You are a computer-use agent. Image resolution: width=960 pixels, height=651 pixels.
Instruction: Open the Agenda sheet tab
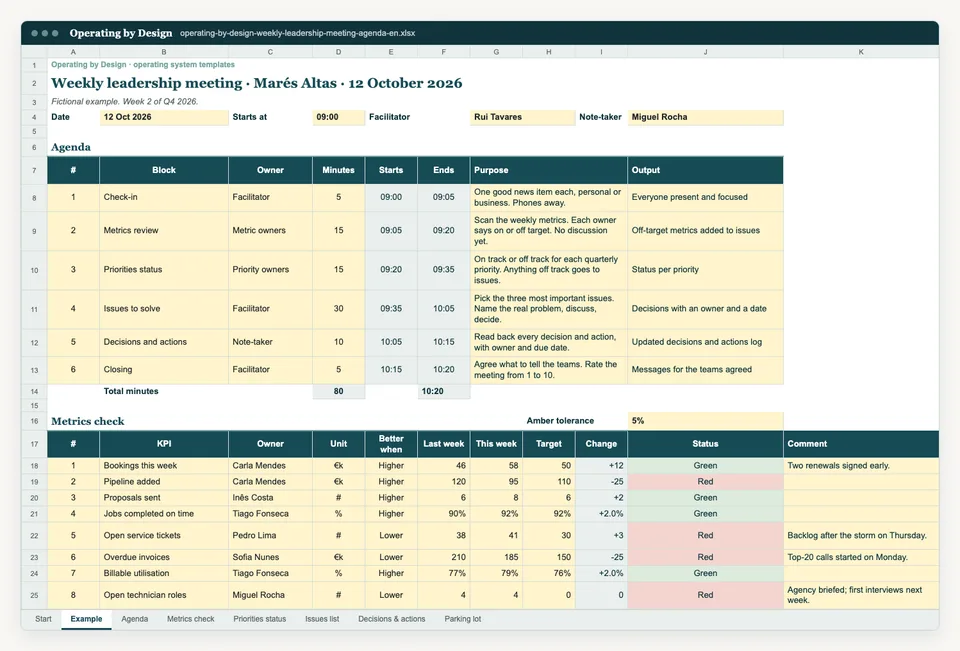pos(135,619)
